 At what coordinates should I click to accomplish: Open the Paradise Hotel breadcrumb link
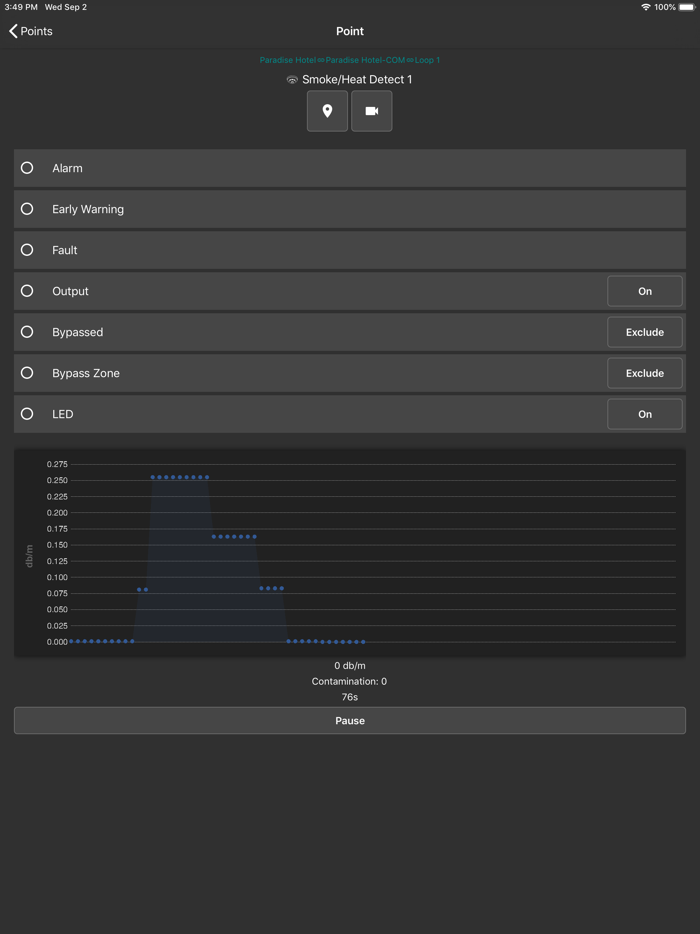(x=288, y=60)
